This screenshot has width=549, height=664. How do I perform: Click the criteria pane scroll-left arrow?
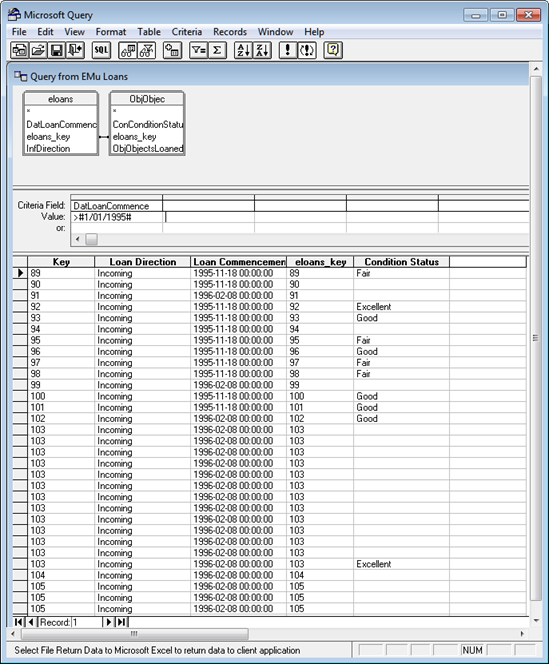[78, 239]
